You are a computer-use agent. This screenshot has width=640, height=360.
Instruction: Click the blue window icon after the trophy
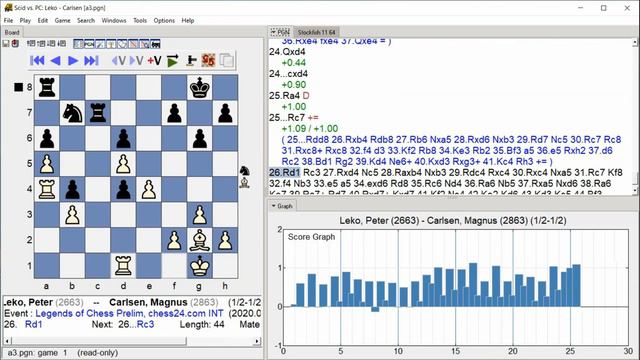click(122, 44)
